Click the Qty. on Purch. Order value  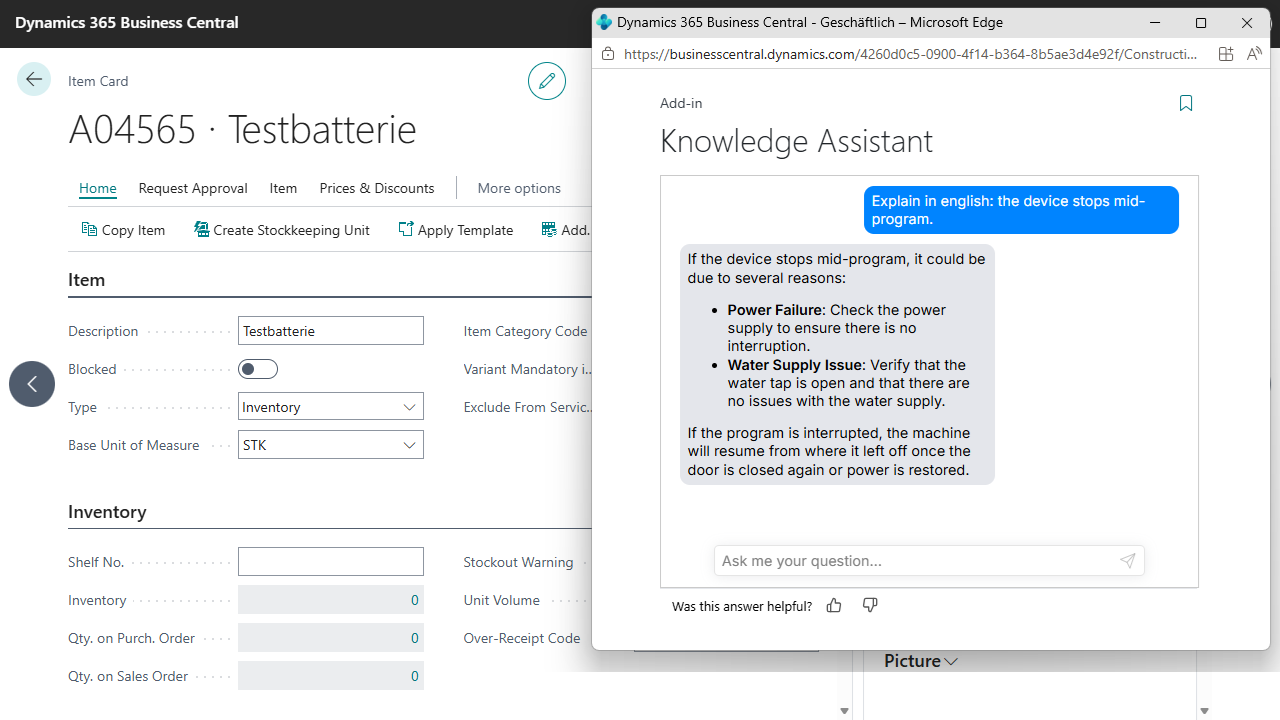click(331, 638)
